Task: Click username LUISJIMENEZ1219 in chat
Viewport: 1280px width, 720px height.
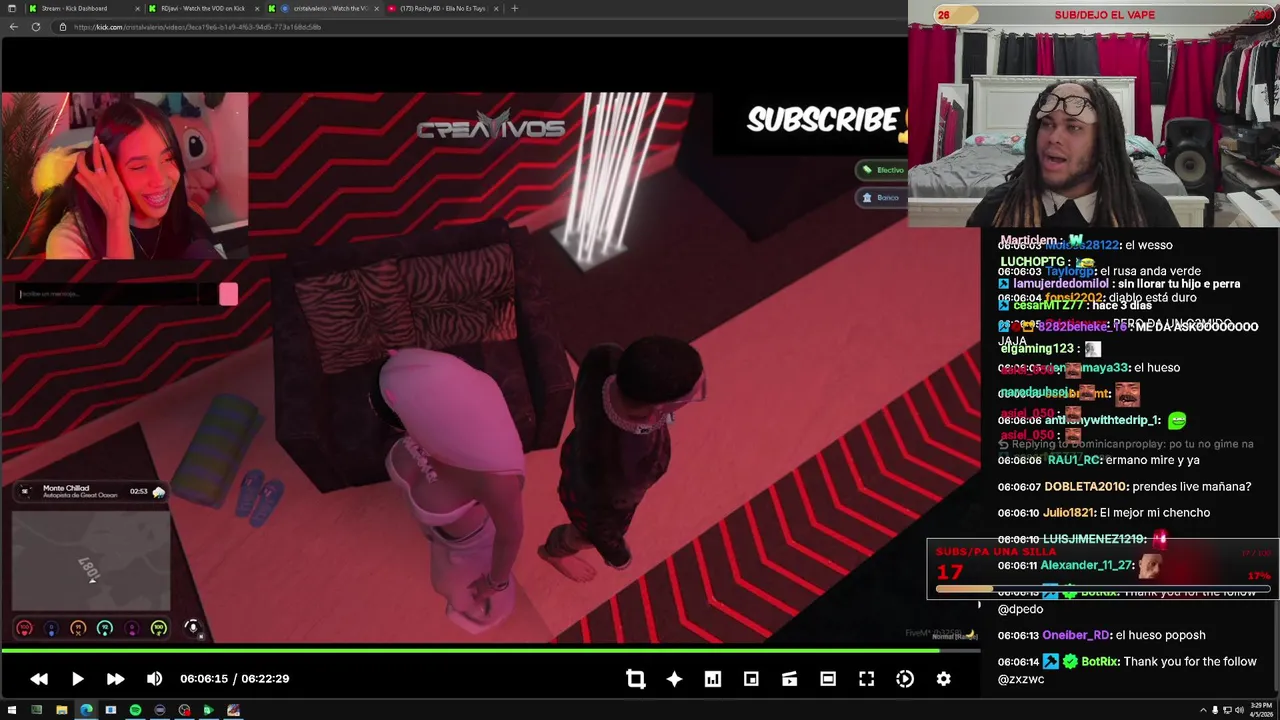Action: pos(1094,539)
